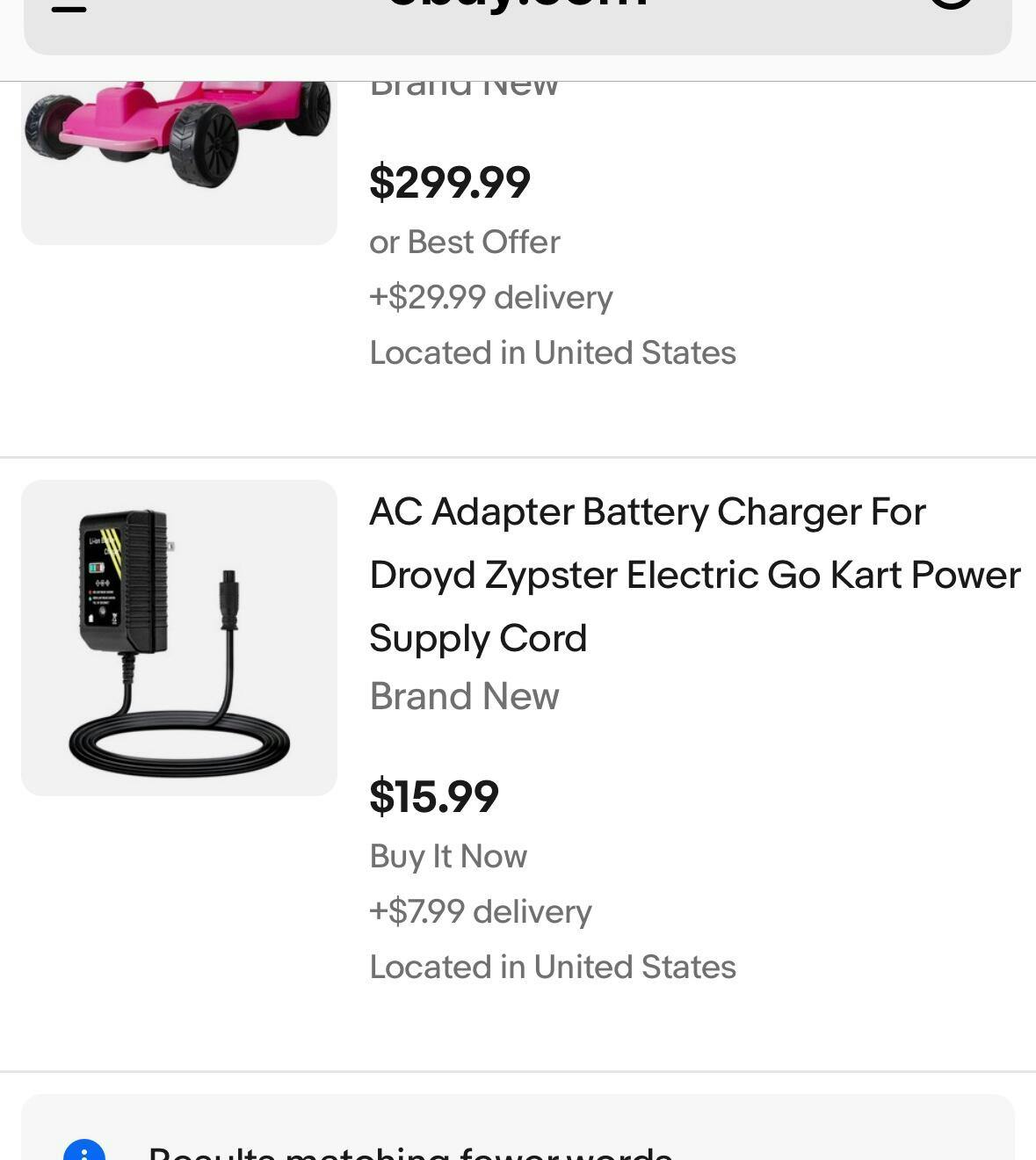Select the "or Best Offer" text

tap(464, 243)
